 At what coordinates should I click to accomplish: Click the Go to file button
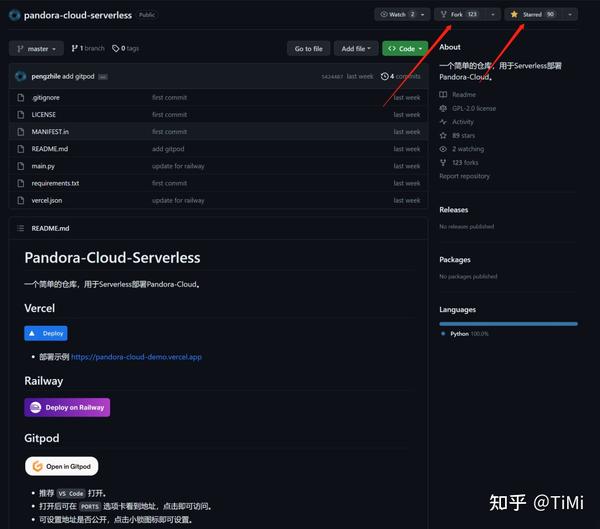(x=308, y=49)
